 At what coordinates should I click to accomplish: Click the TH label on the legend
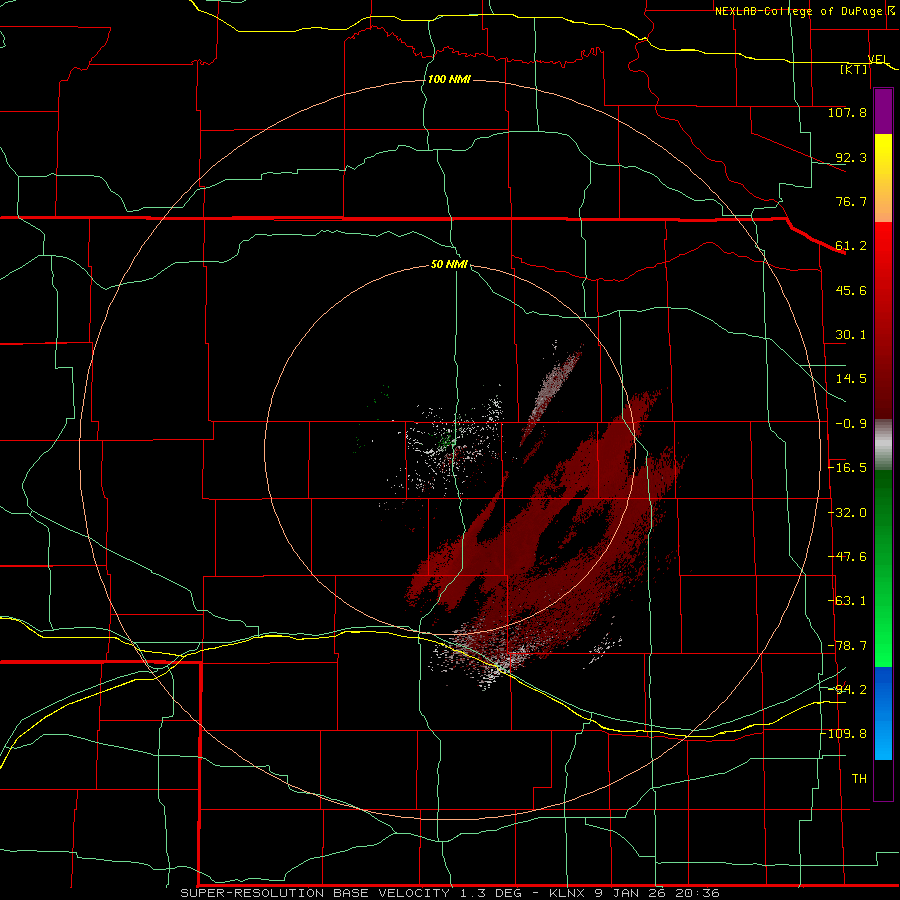tap(859, 779)
